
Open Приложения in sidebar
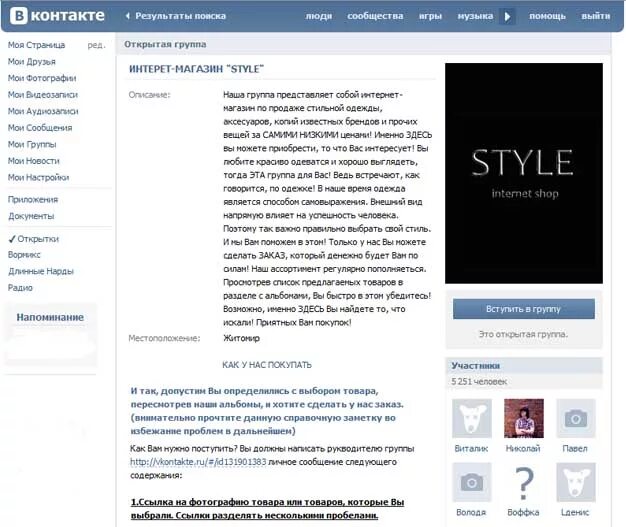pos(33,199)
